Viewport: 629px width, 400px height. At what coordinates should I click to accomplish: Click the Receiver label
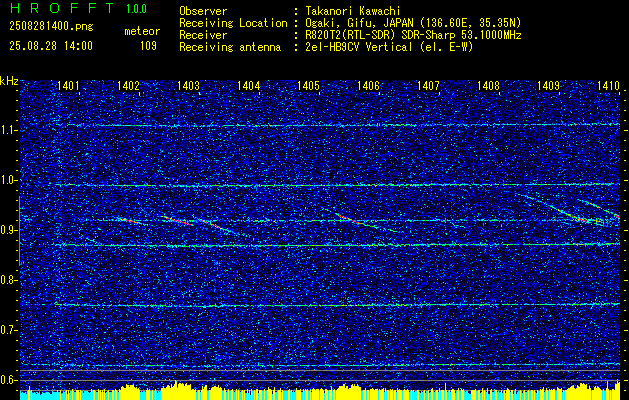click(x=203, y=35)
